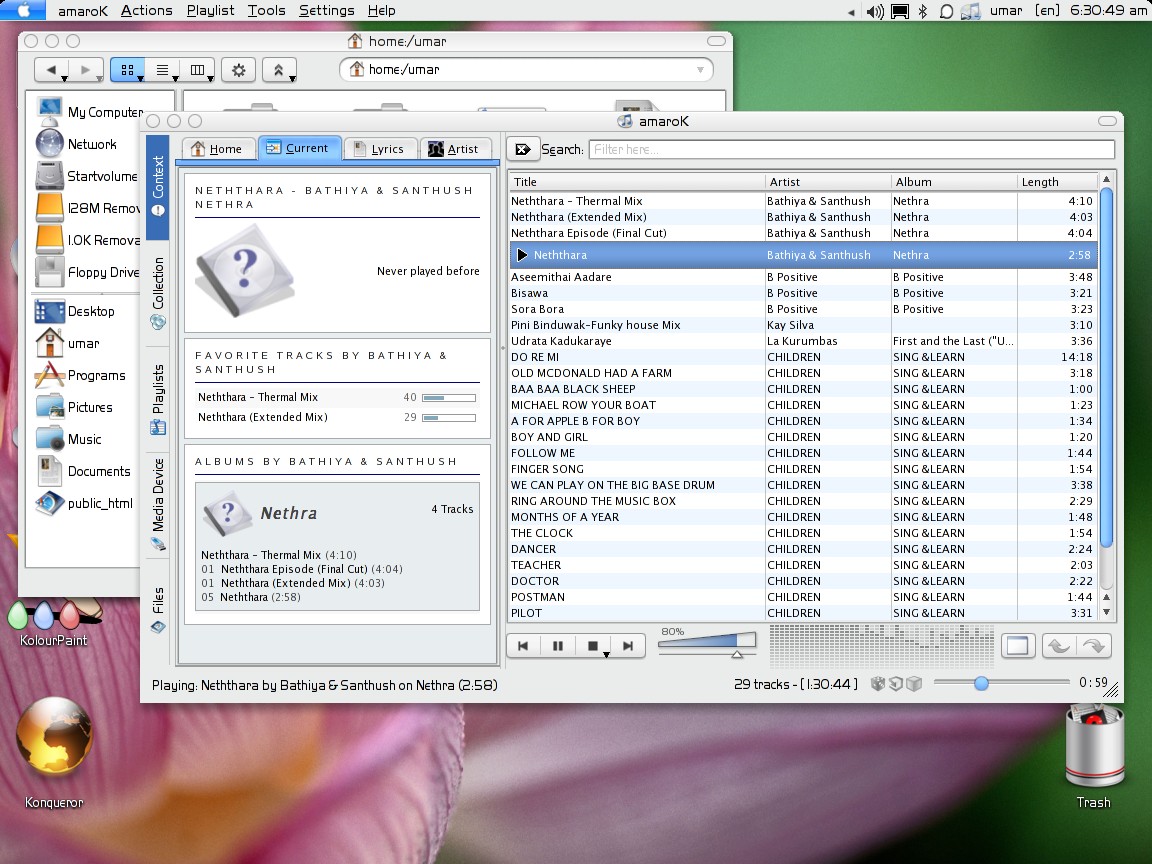Click the Bluetooth icon in menu bar
Screen dimensions: 1152x864
point(923,11)
